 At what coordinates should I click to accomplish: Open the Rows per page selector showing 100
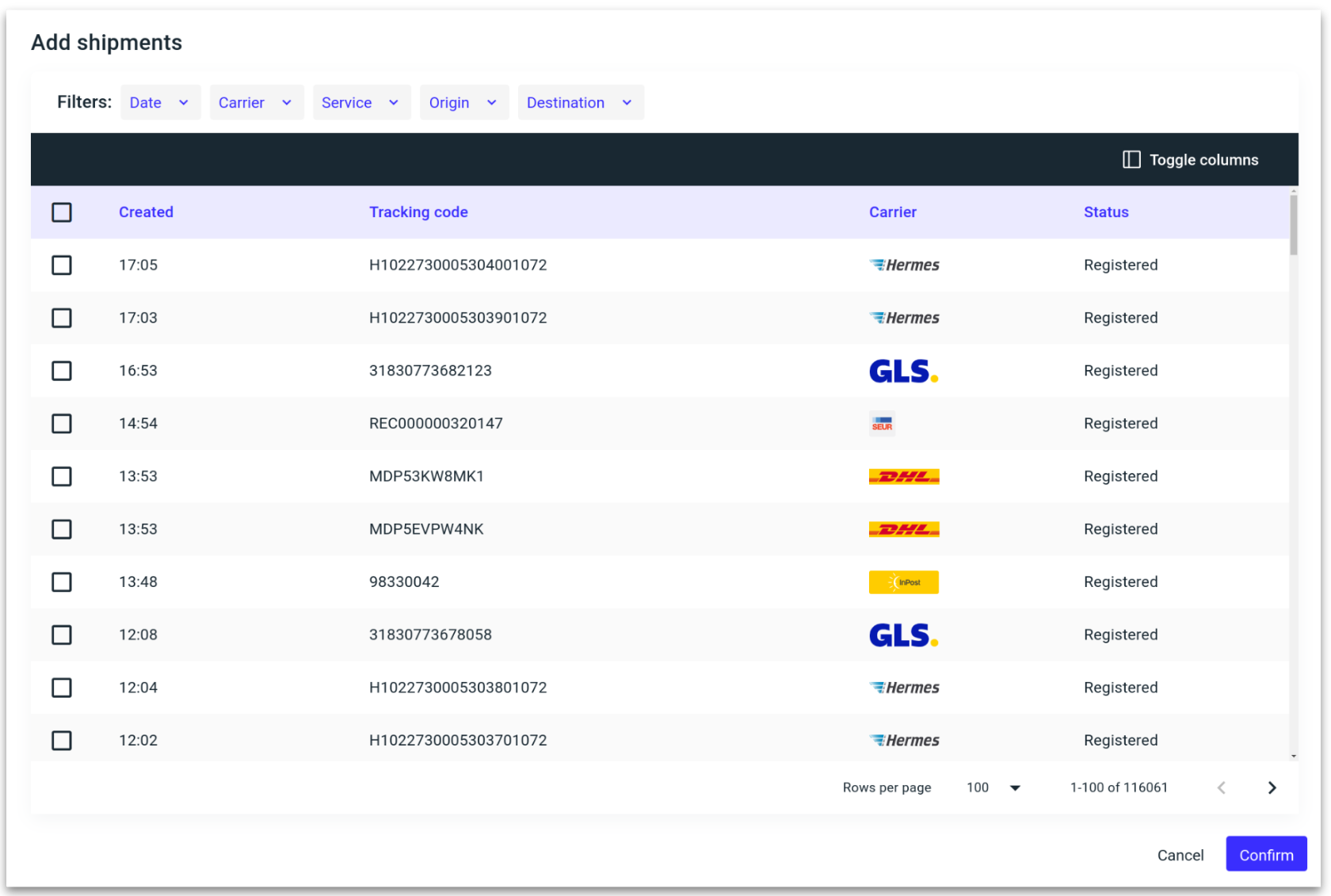click(992, 787)
